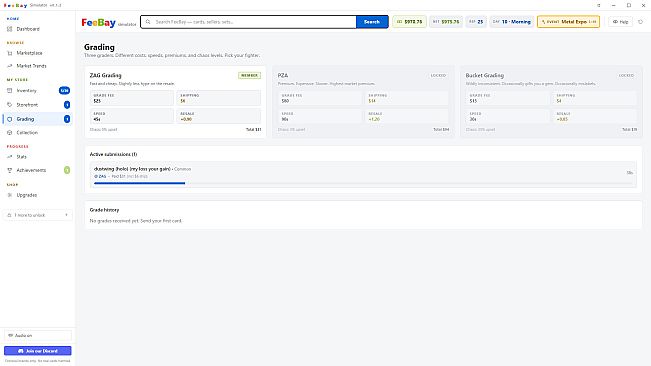Screen dimensions: 651x366
Task: Open the Dashboard icon in sidebar
Action: tap(10, 29)
